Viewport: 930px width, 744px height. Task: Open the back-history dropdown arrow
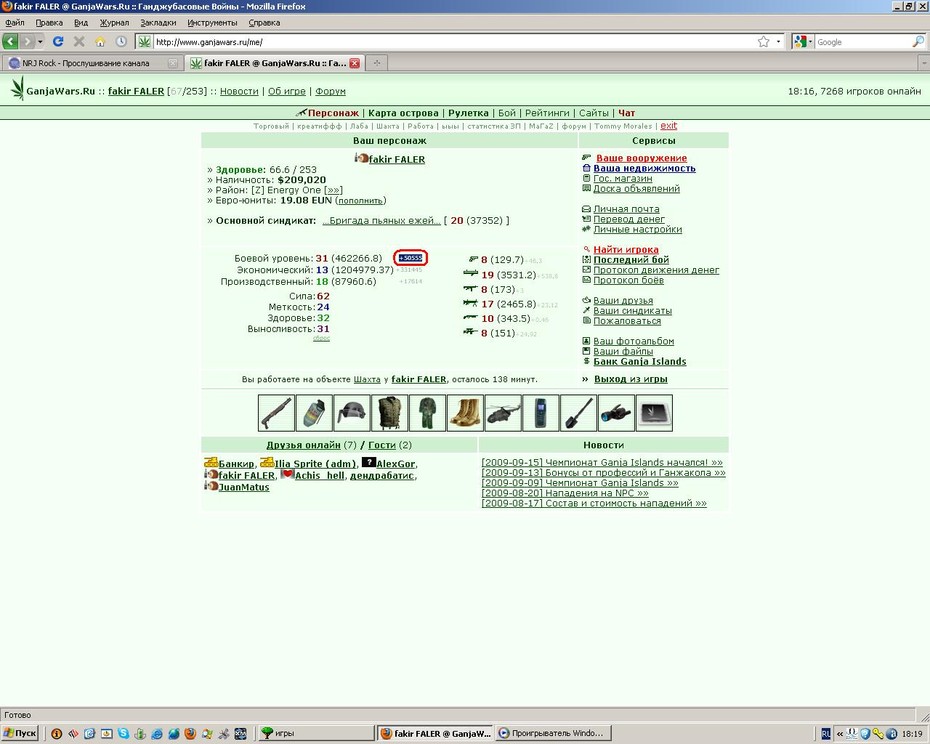coord(40,42)
